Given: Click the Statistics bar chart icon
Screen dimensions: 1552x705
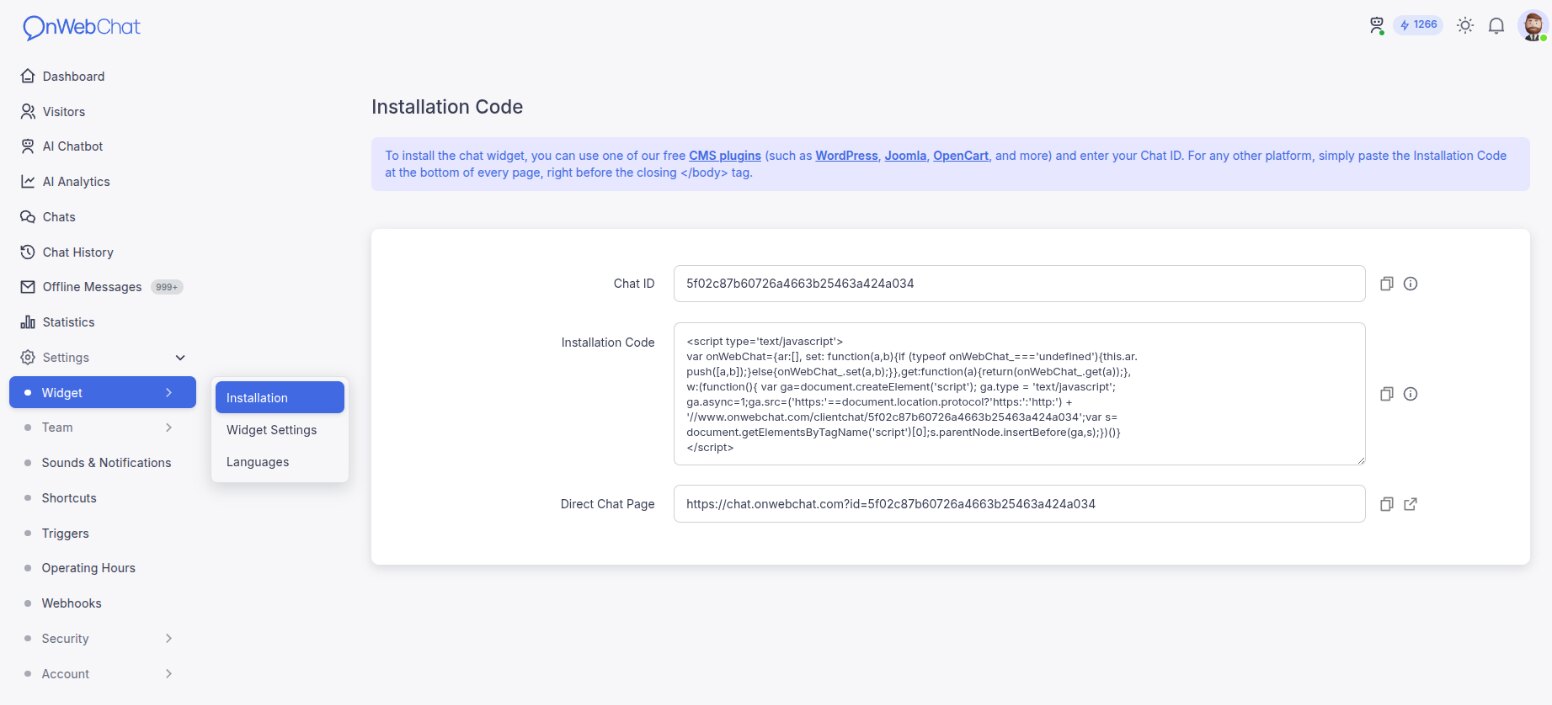Looking at the screenshot, I should (28, 322).
